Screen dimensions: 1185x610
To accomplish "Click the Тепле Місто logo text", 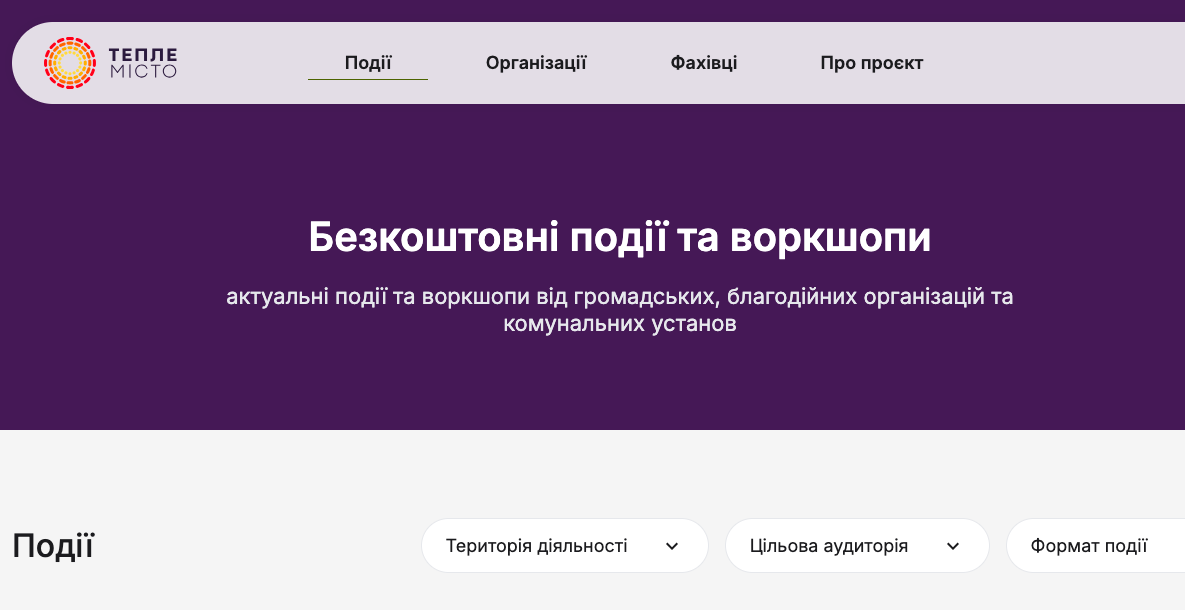I will (x=142, y=63).
